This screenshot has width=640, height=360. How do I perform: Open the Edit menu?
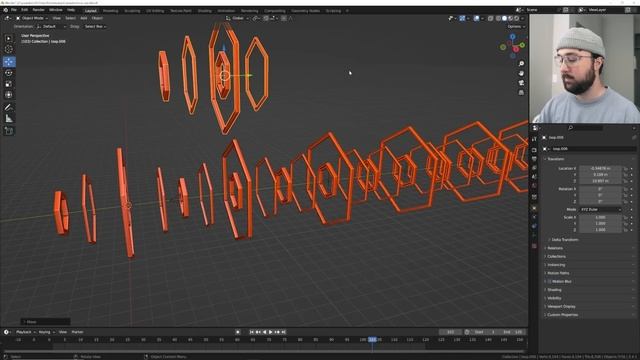[x=24, y=10]
